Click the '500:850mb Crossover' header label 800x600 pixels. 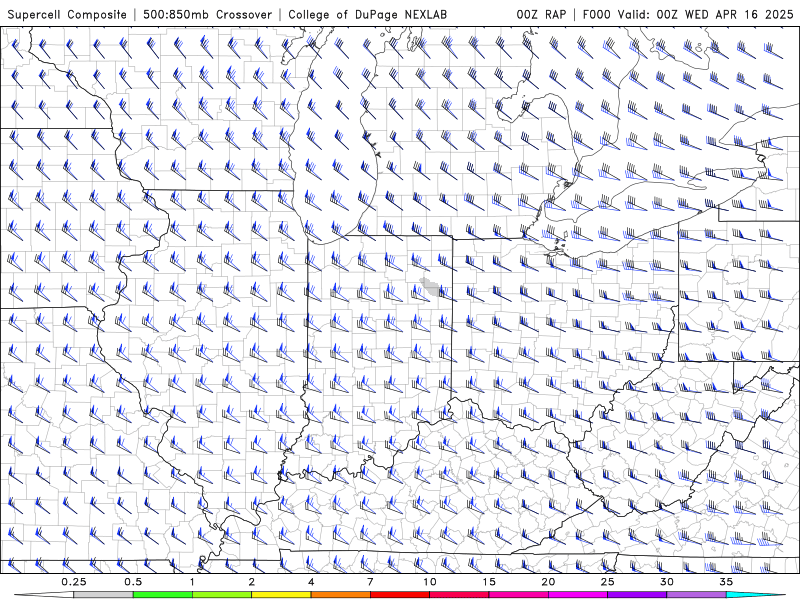(208, 14)
